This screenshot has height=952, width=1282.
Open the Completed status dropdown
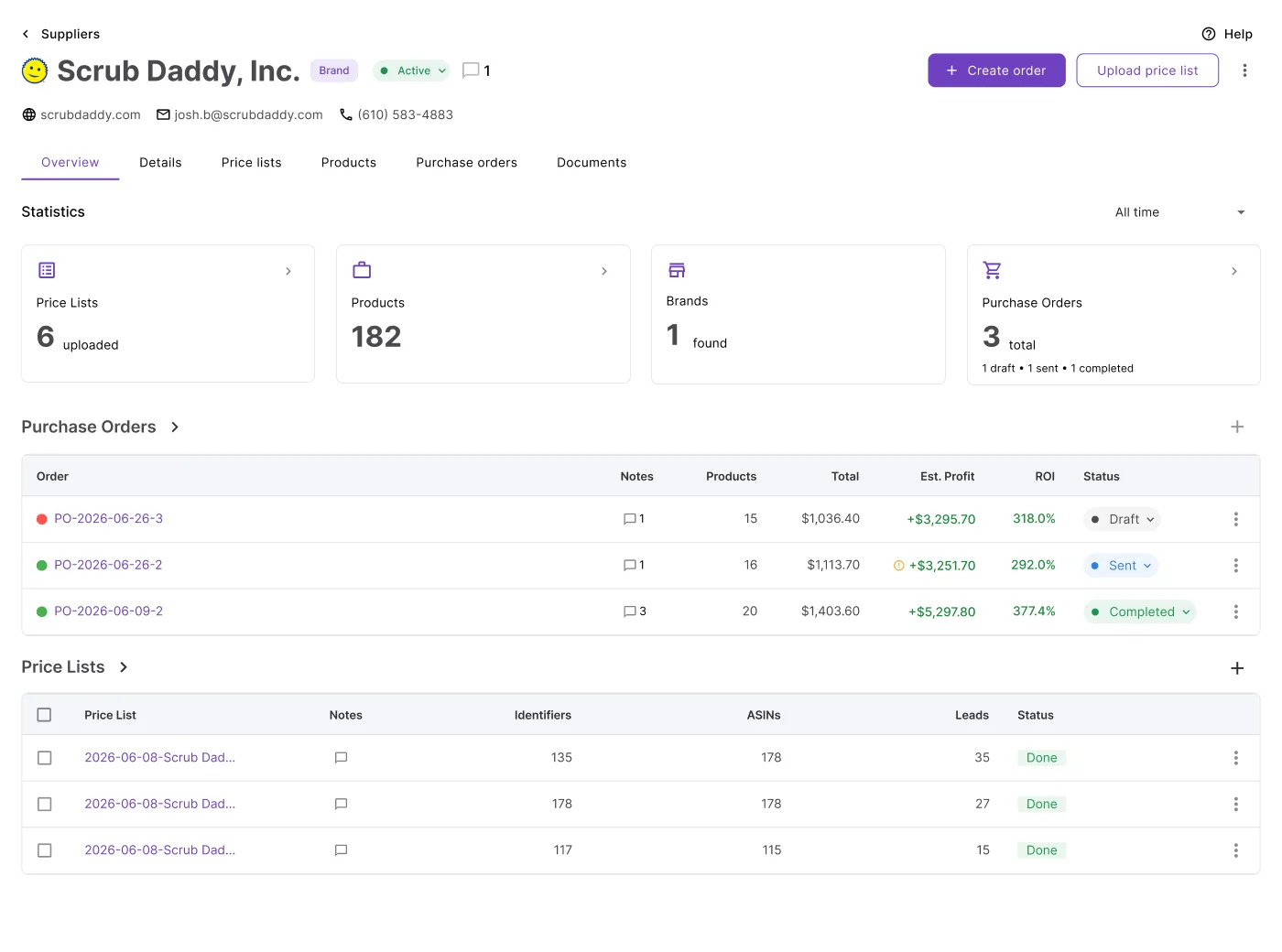(x=1140, y=612)
